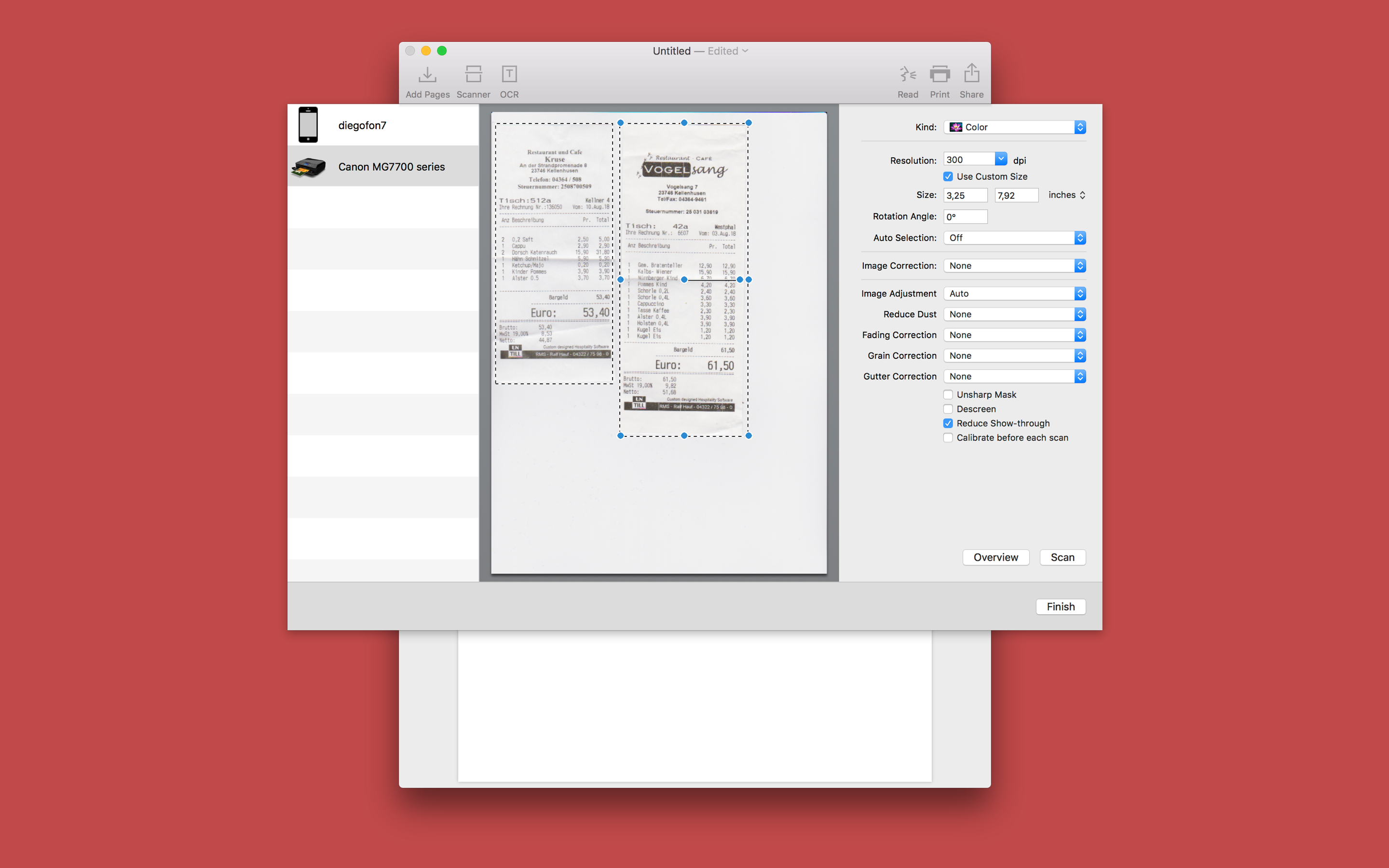Image resolution: width=1389 pixels, height=868 pixels.
Task: Click the Finish button
Action: (x=1061, y=607)
